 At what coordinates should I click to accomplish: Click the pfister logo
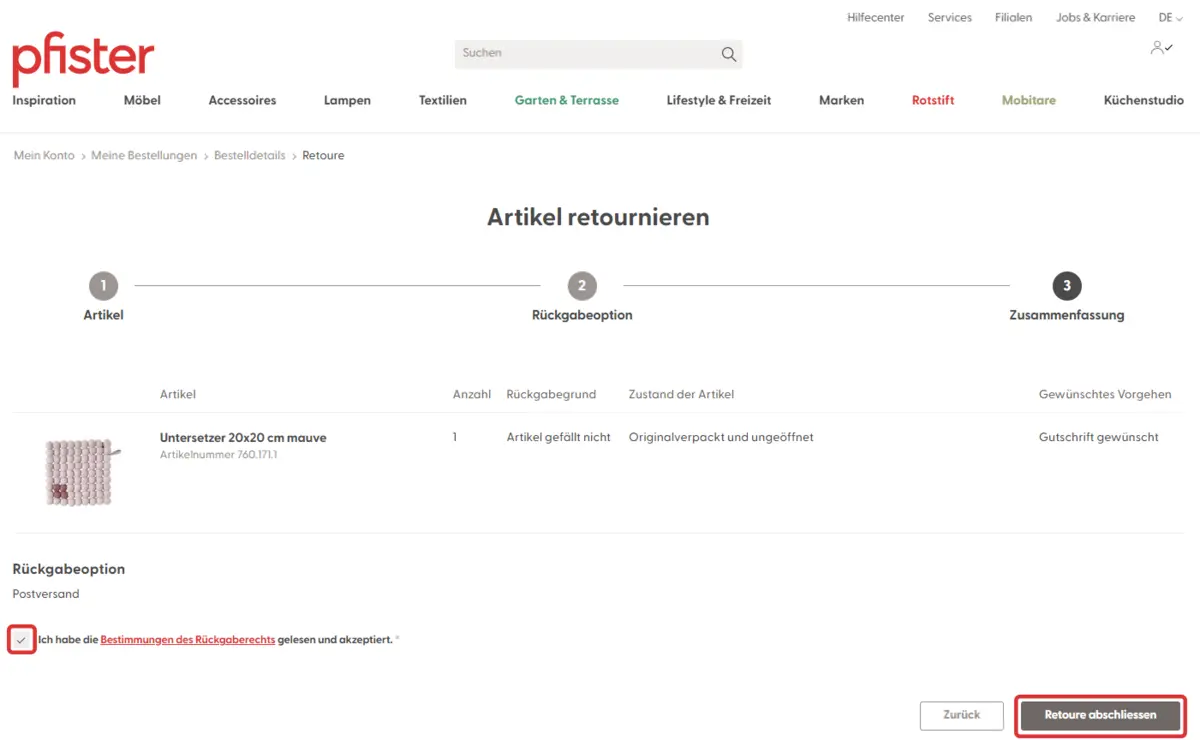click(83, 60)
